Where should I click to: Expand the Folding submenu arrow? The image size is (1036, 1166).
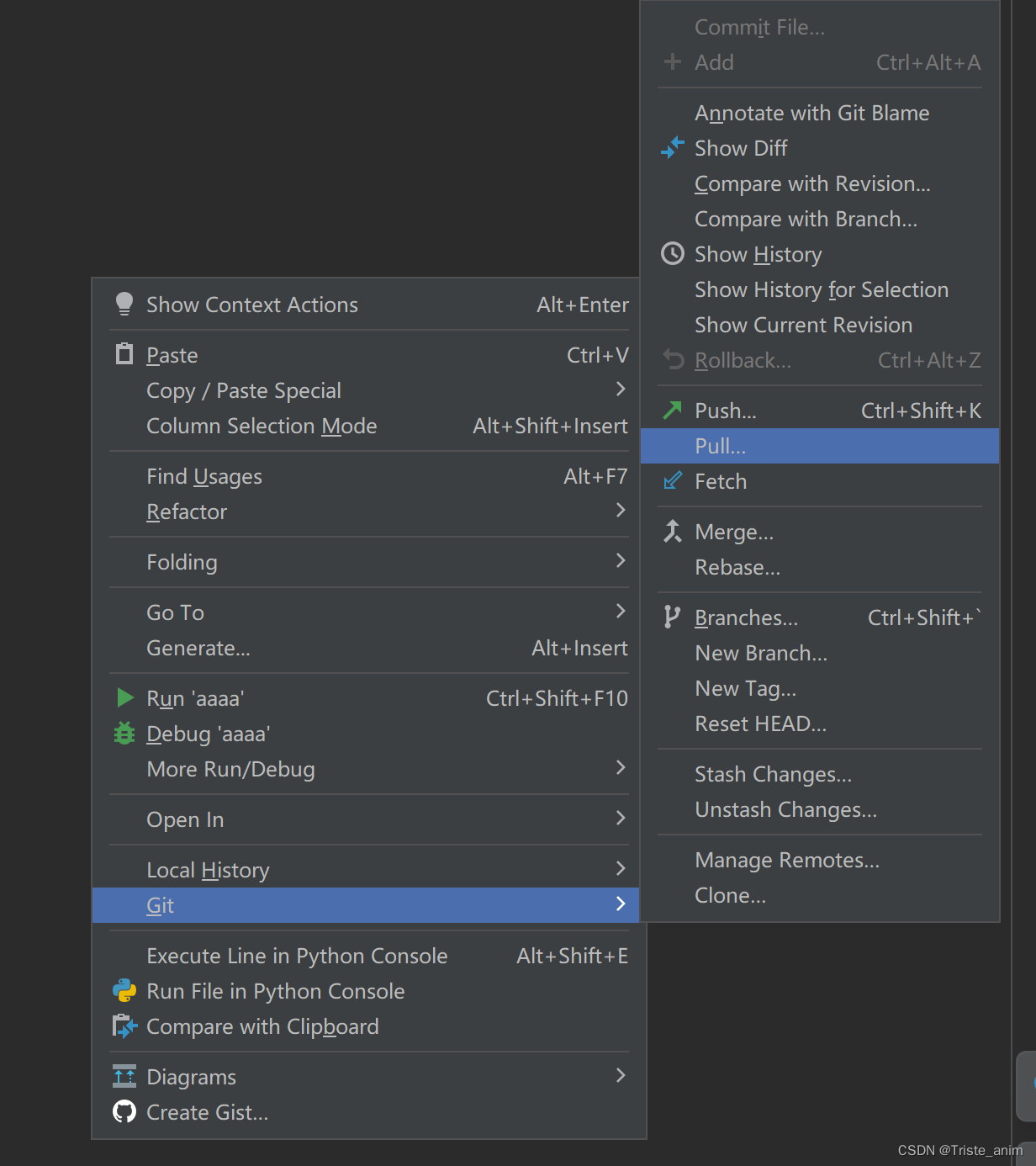pos(621,560)
